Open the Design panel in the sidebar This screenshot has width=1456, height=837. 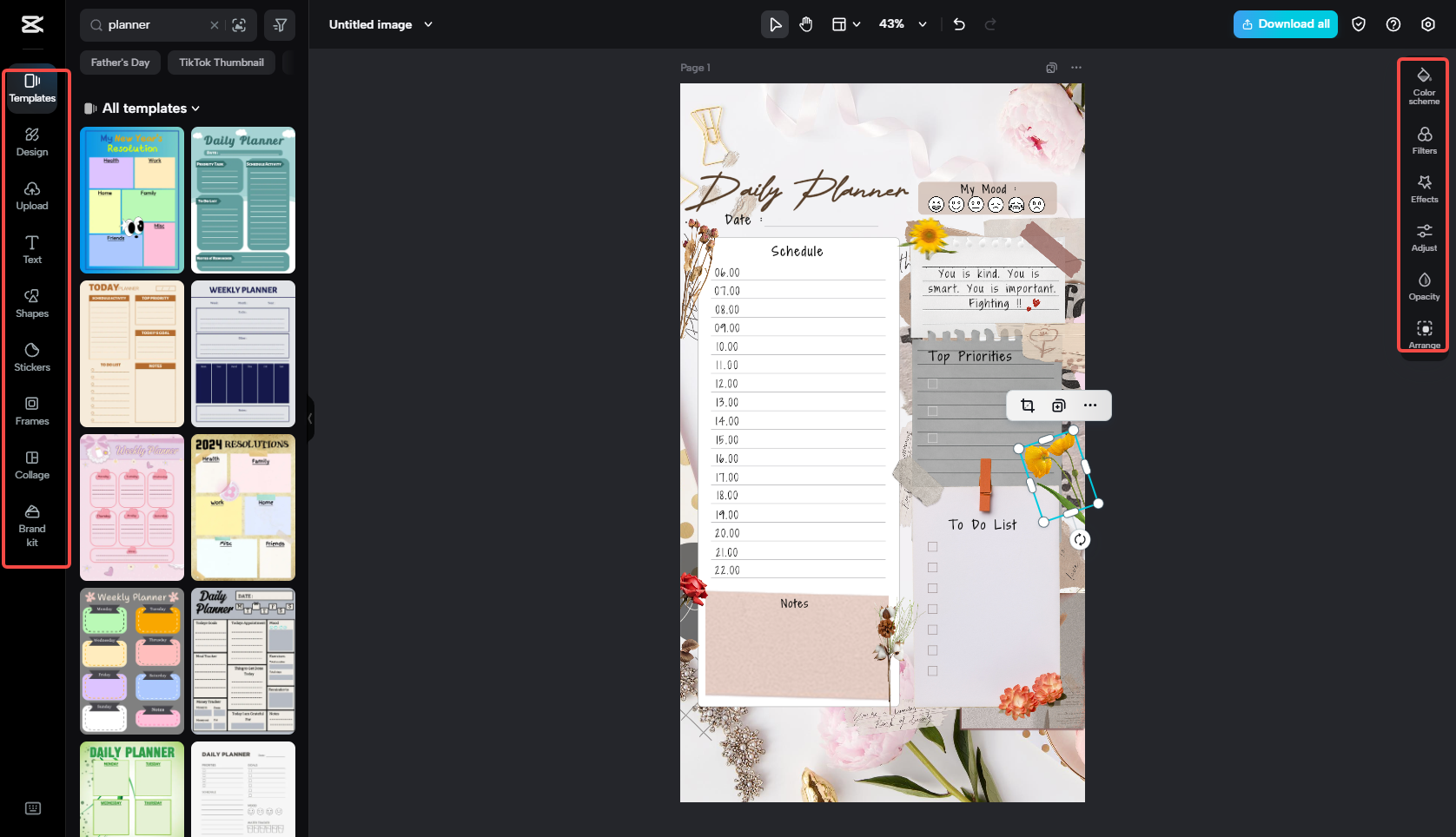32,142
